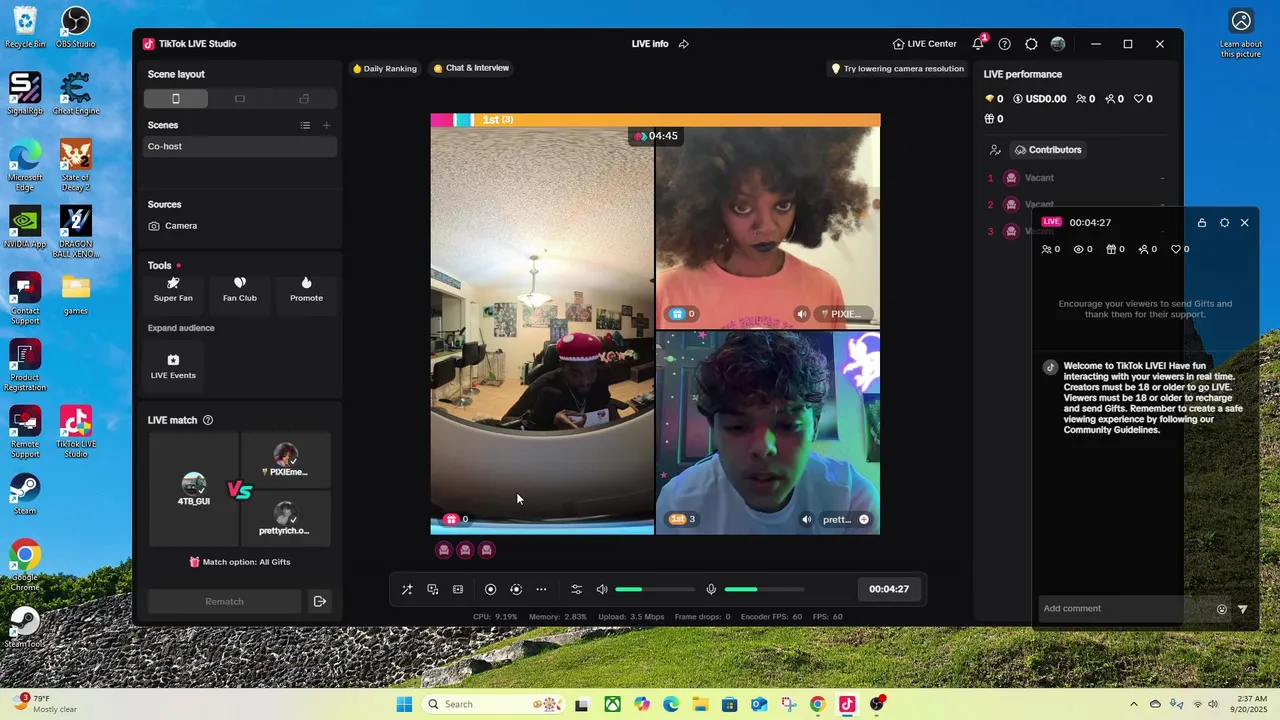Open LIVE match help question icon
This screenshot has width=1280, height=720.
[x=208, y=420]
